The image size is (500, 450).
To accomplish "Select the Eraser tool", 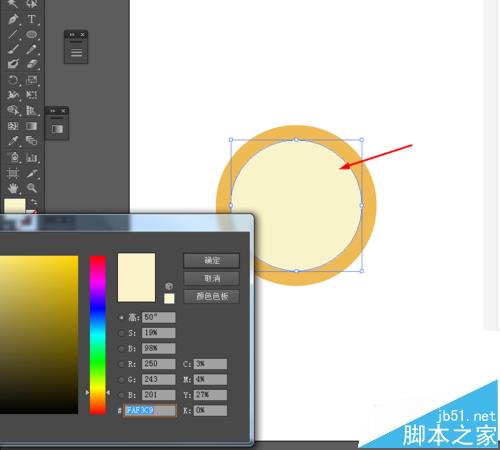I will click(x=32, y=64).
